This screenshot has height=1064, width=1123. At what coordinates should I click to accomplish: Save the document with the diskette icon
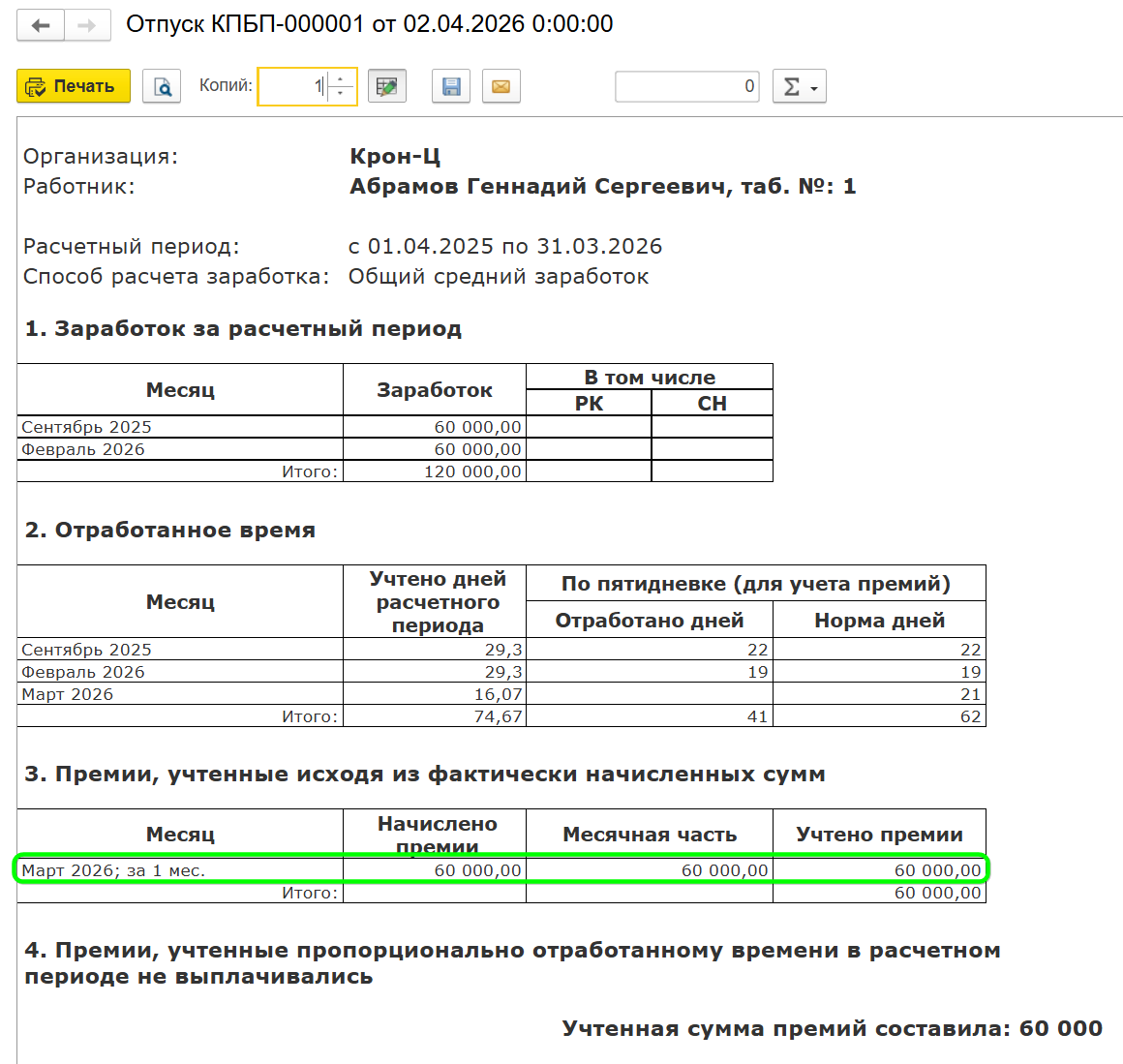pos(451,86)
